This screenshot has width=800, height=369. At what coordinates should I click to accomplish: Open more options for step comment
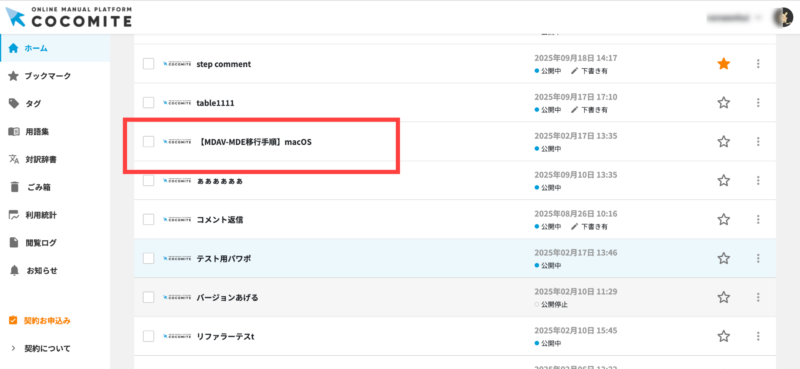758,64
